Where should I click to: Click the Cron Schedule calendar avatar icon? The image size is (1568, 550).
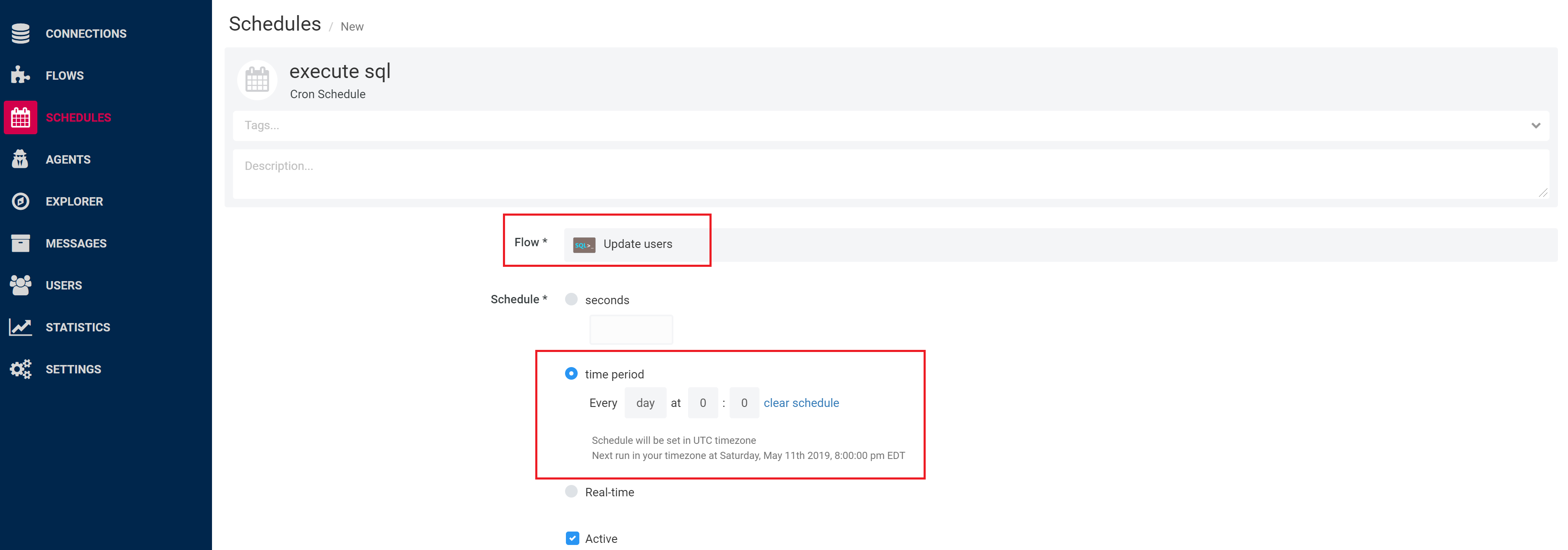(257, 80)
